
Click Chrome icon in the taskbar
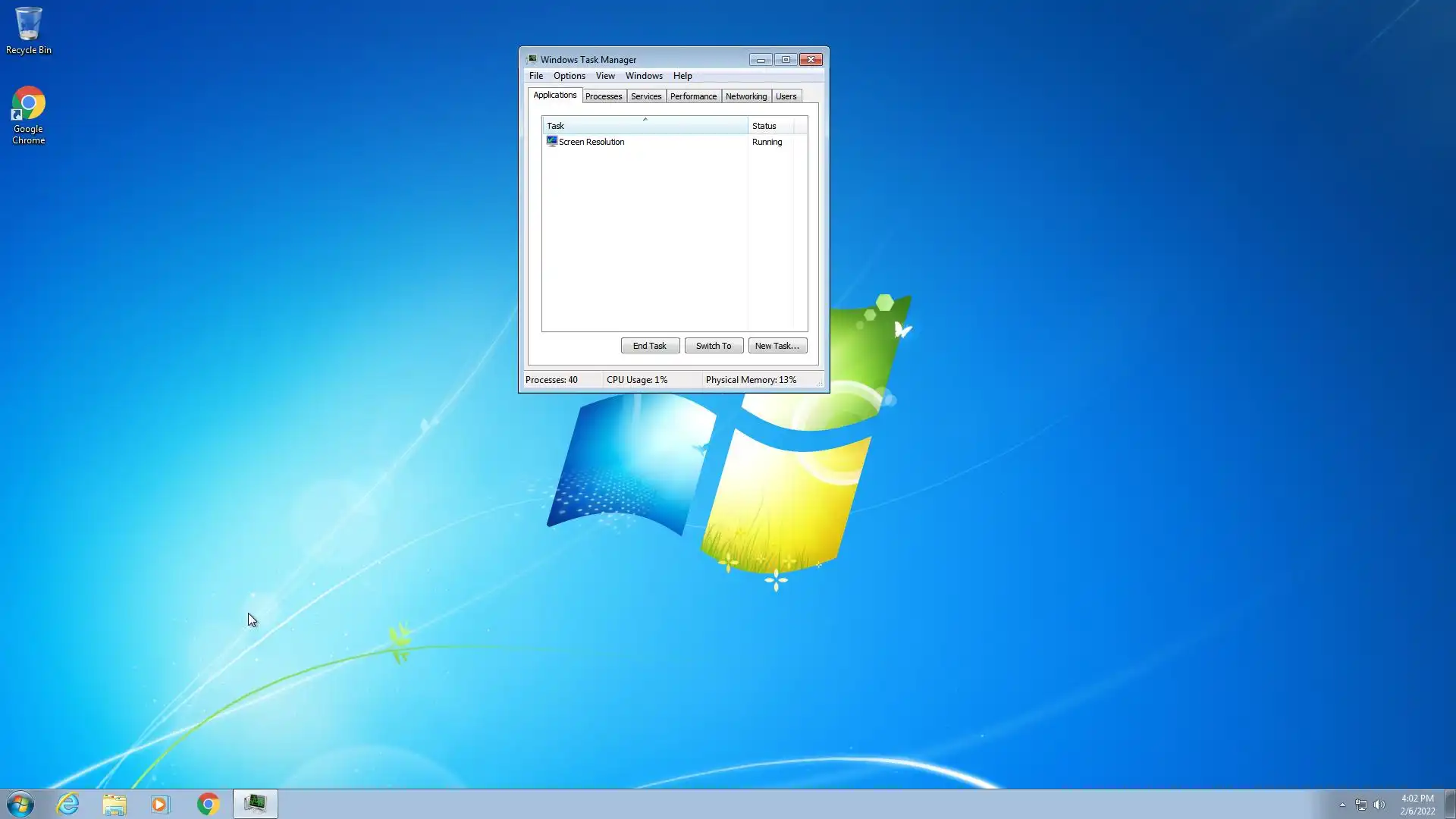point(208,804)
